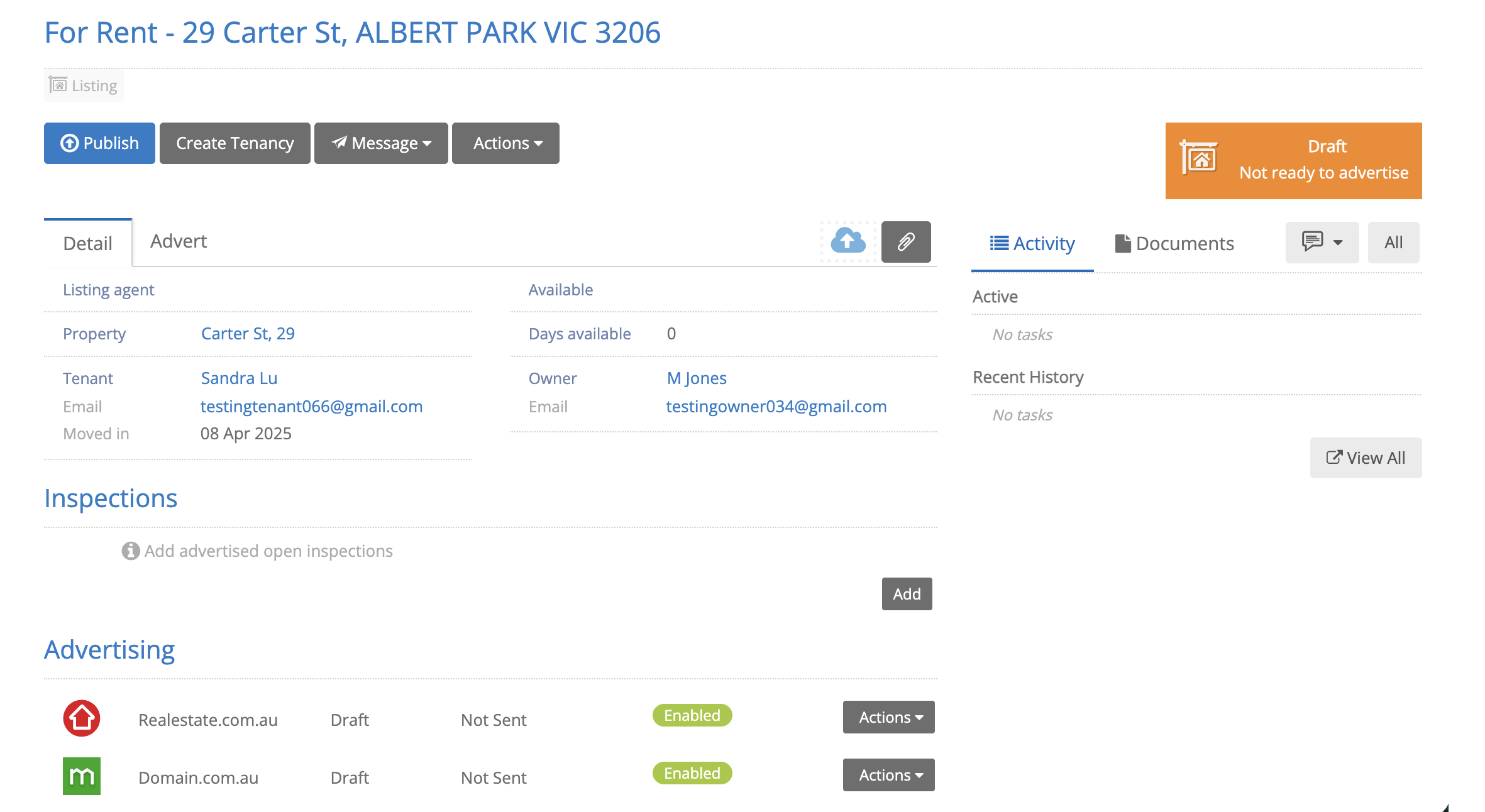Click the cloud upload icon
This screenshot has height=812, width=1485.
(x=848, y=241)
